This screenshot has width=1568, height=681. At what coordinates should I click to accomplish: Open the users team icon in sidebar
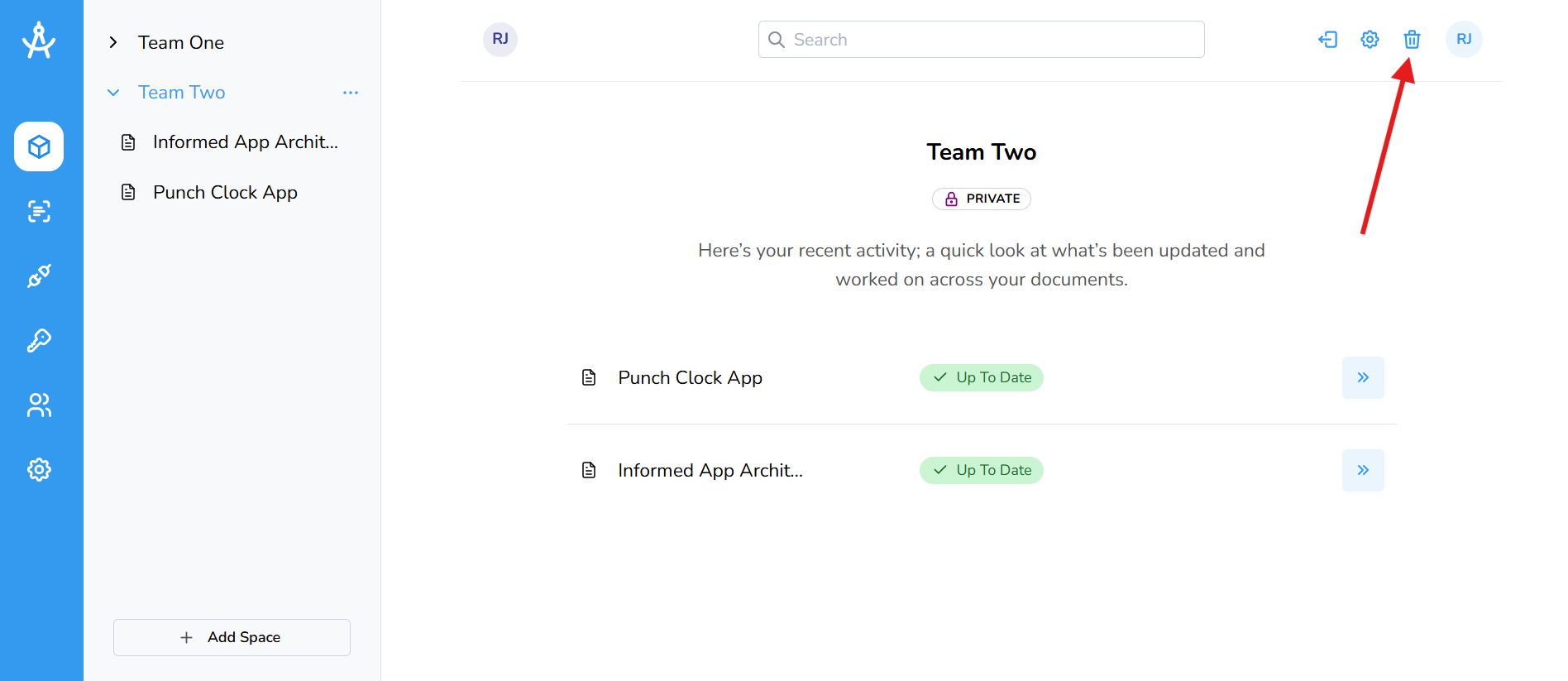pyautogui.click(x=39, y=405)
